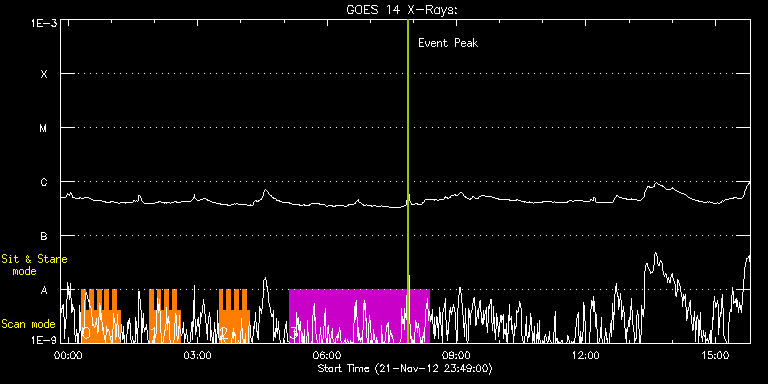Click the GOES 14 X-Rays plot title
This screenshot has height=384, width=768.
(x=402, y=10)
